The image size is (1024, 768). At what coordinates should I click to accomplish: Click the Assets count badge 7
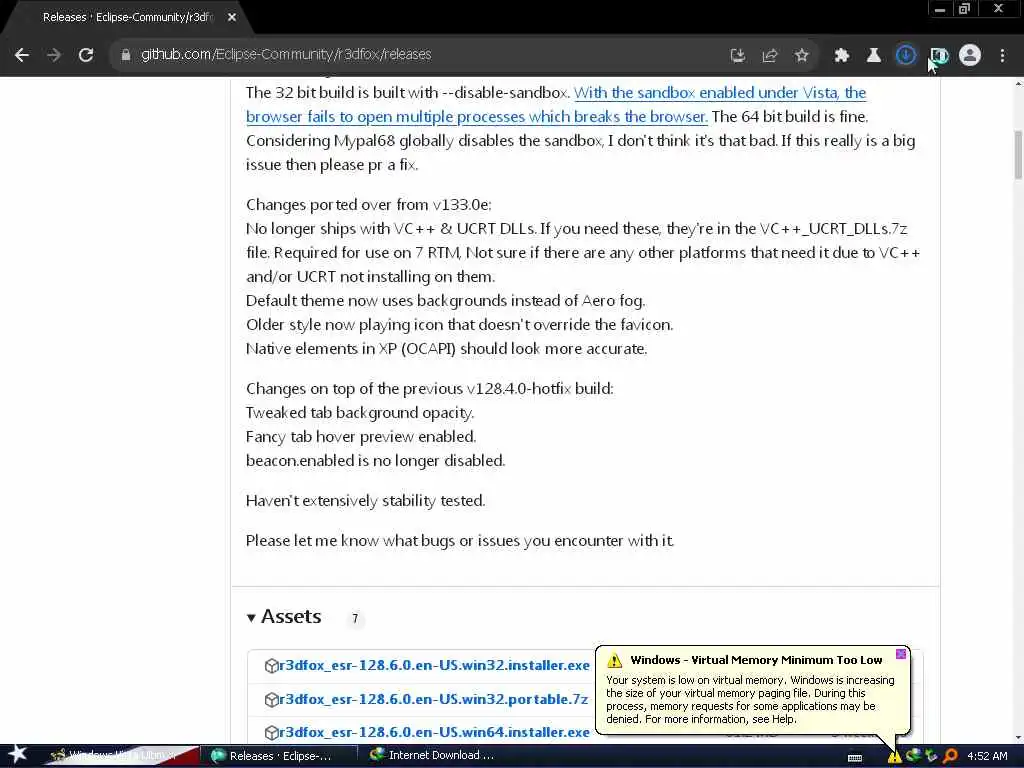[x=355, y=618]
